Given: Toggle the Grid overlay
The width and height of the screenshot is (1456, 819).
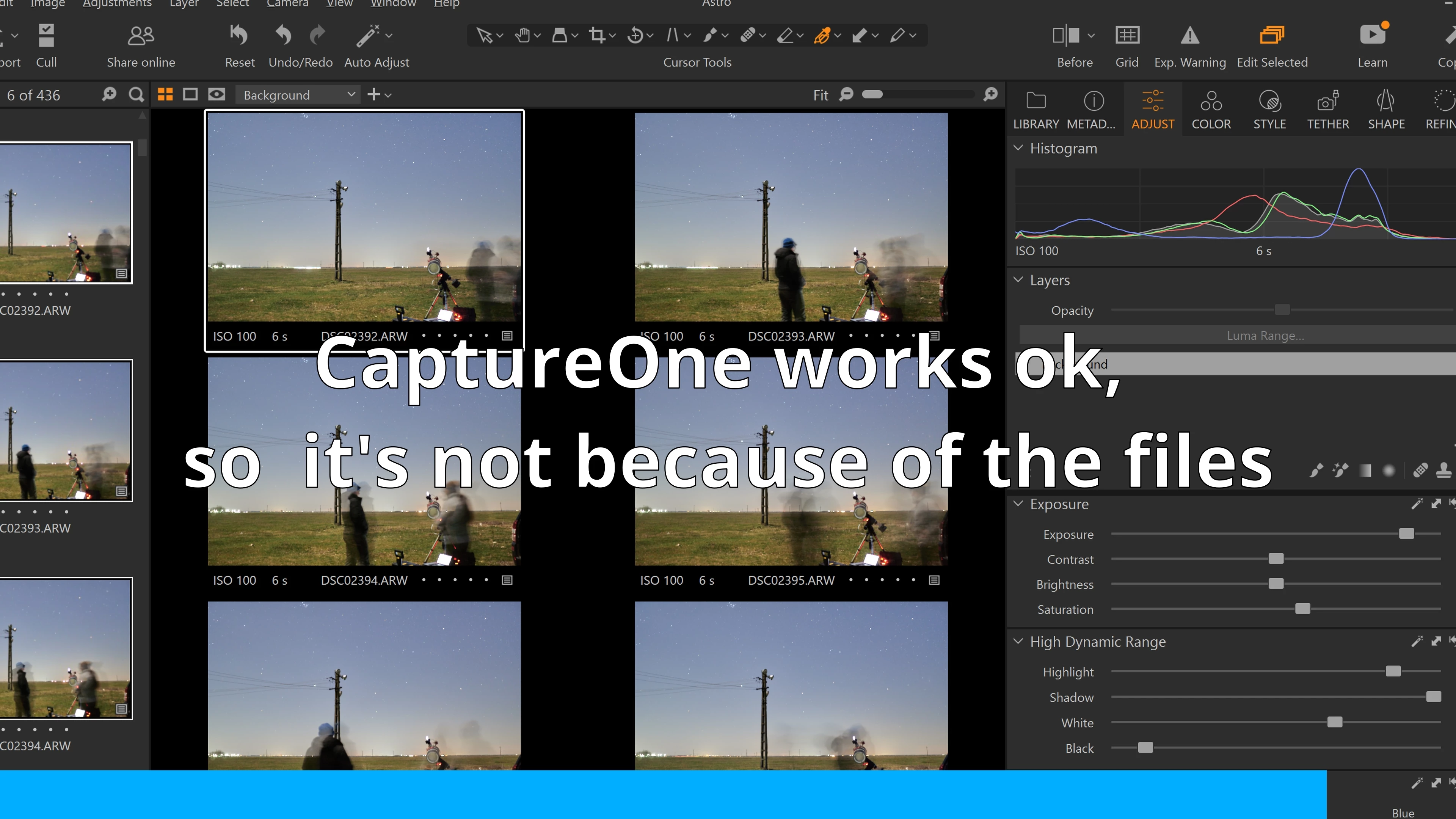Looking at the screenshot, I should click(x=1127, y=36).
